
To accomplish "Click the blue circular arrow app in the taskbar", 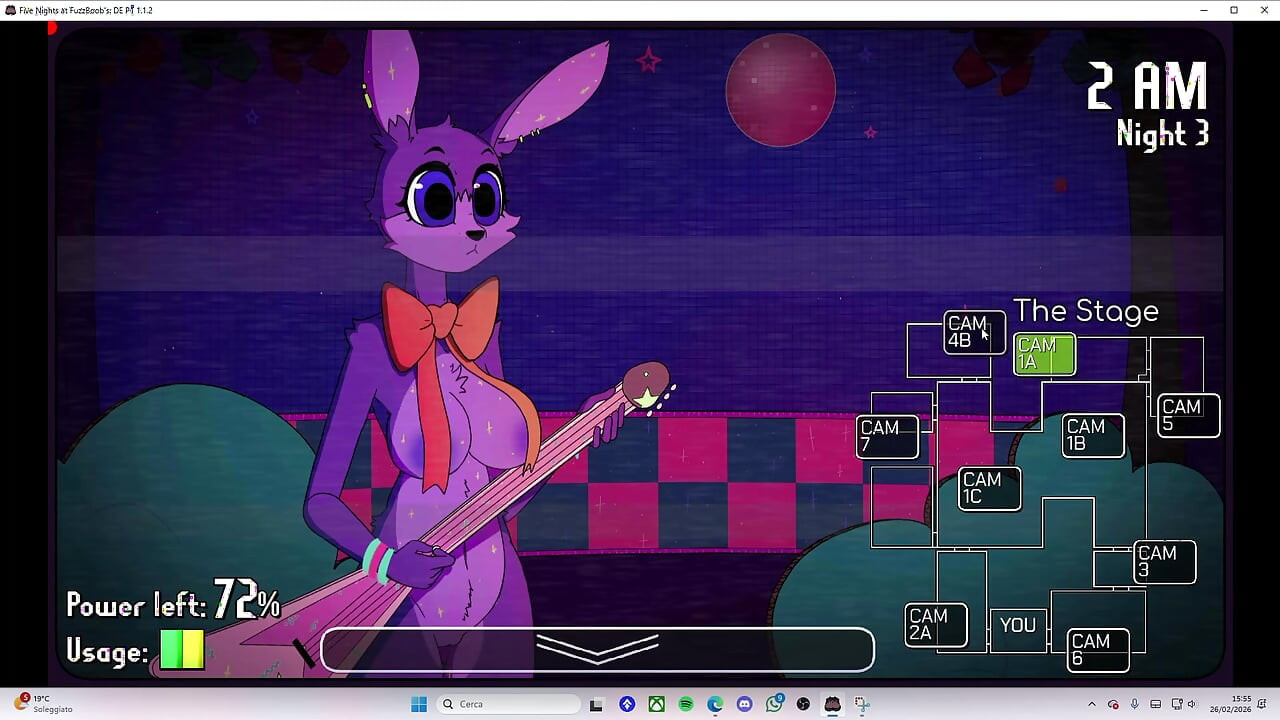I will (627, 704).
